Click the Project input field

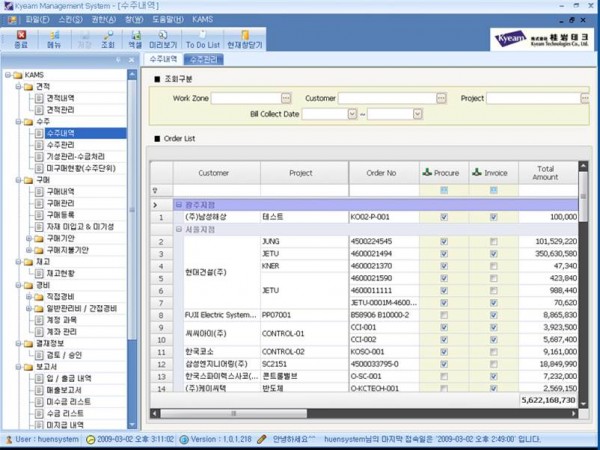pos(532,99)
